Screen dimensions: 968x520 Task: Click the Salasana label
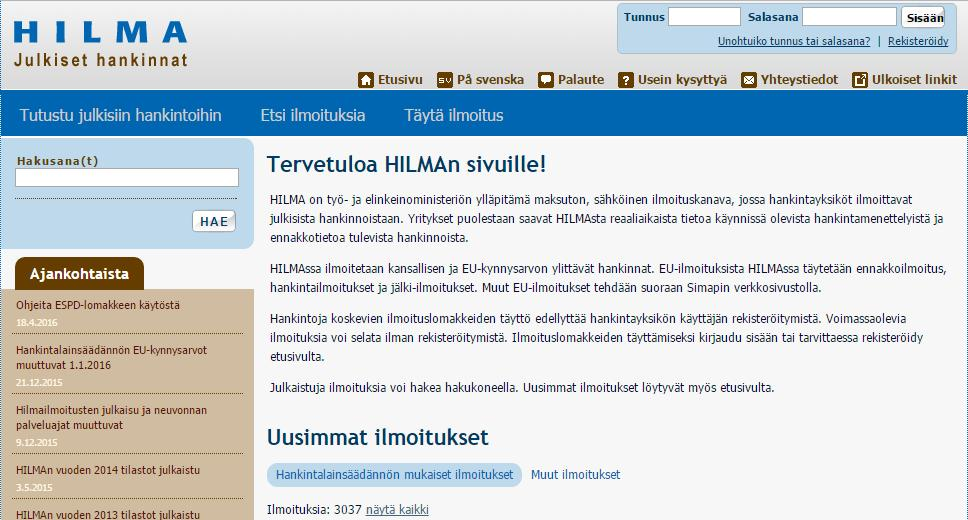pos(773,17)
